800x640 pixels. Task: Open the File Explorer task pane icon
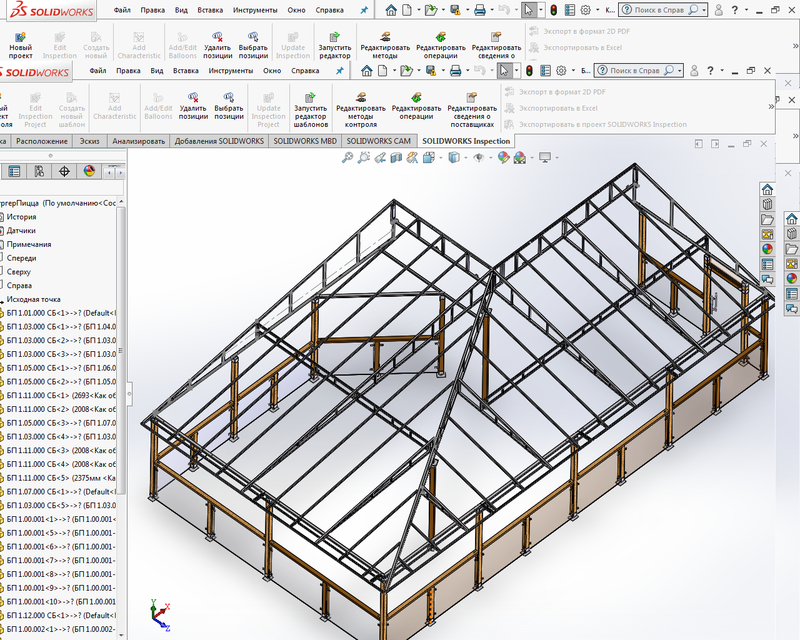[766, 220]
